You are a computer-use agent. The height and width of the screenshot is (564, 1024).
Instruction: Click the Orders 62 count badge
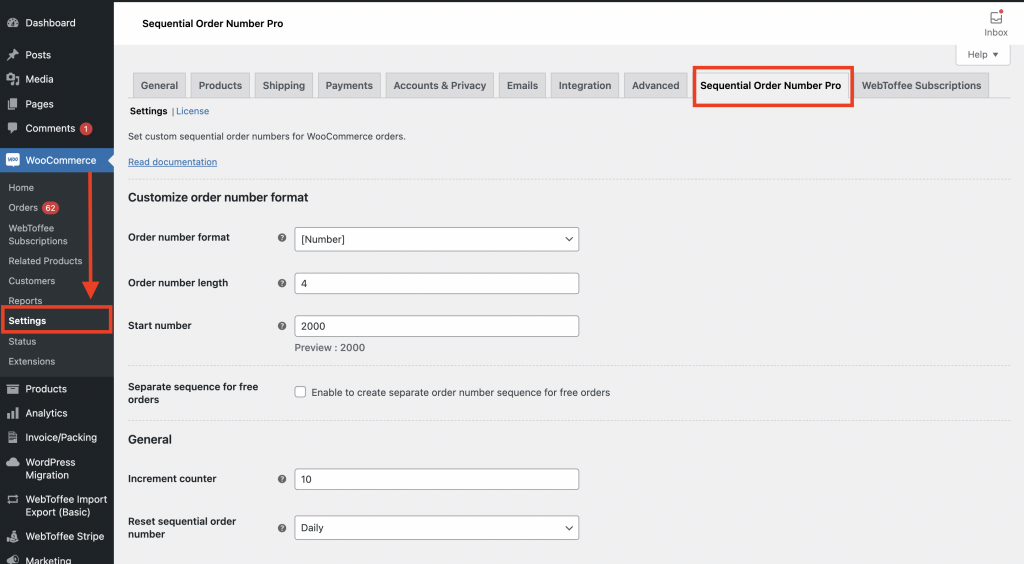coord(50,208)
